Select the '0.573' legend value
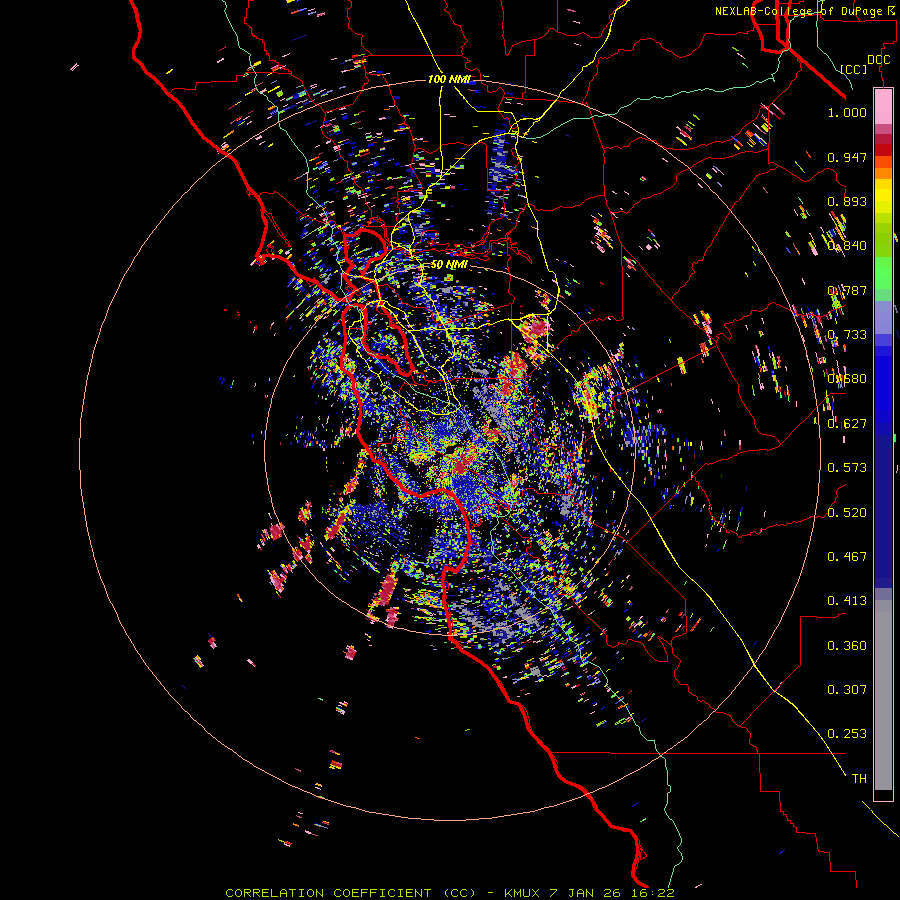 pos(847,467)
